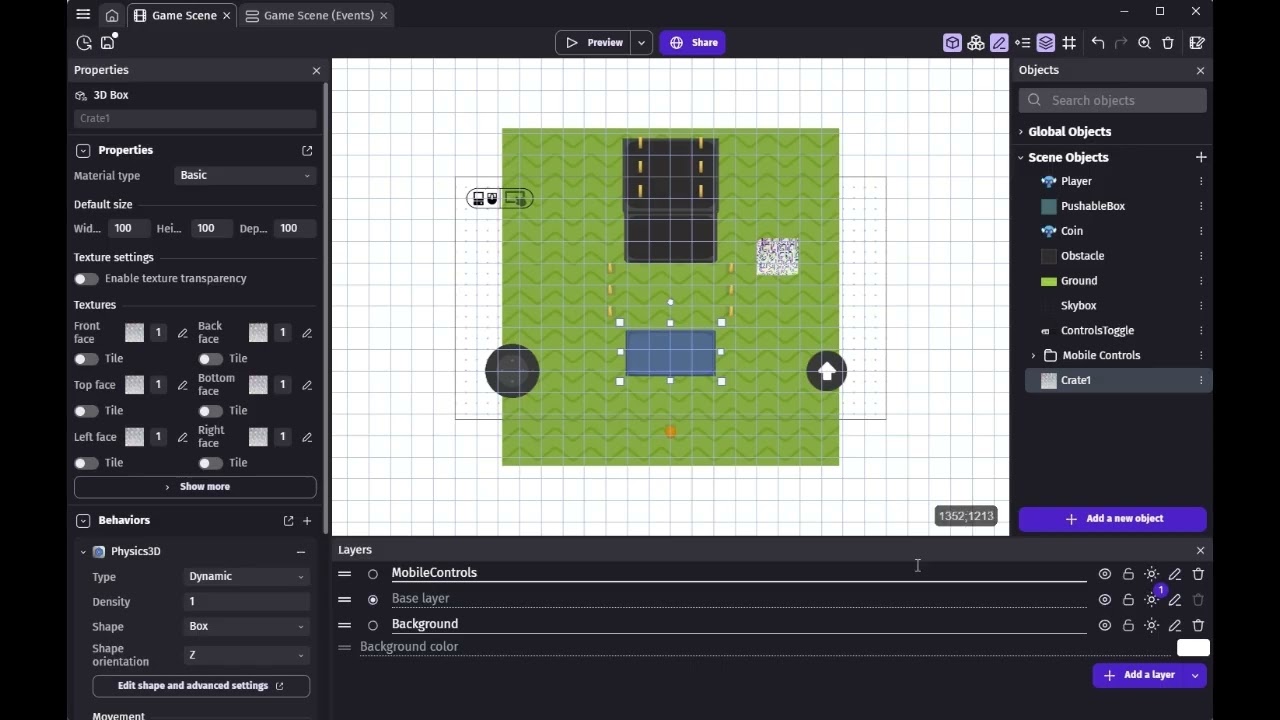Click the undo arrow
Image resolution: width=1280 pixels, height=720 pixels.
coord(1098,43)
